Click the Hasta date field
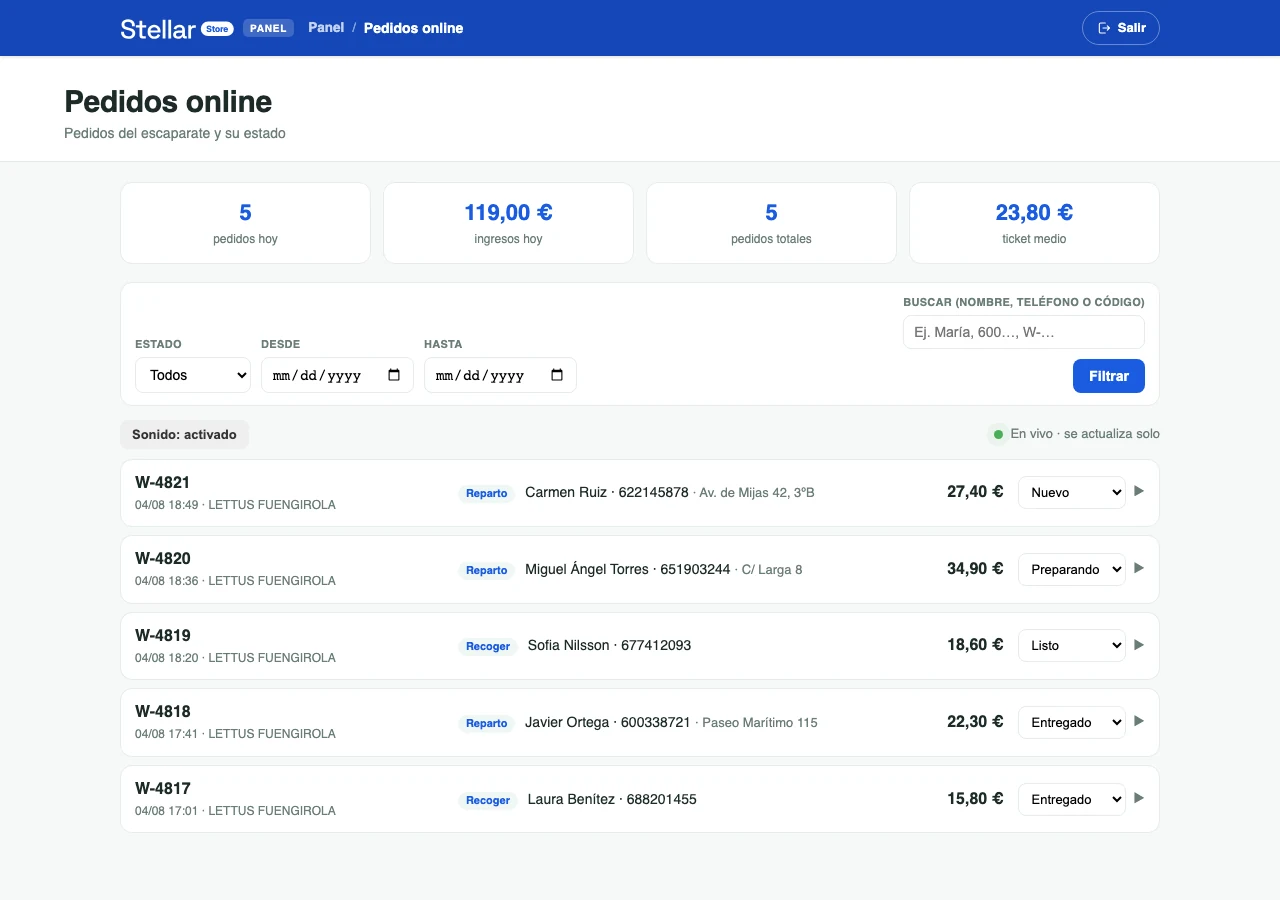 coord(500,375)
